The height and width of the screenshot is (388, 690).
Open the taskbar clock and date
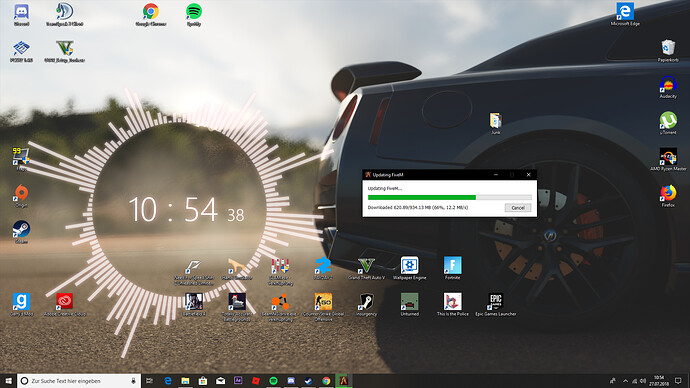tap(659, 381)
